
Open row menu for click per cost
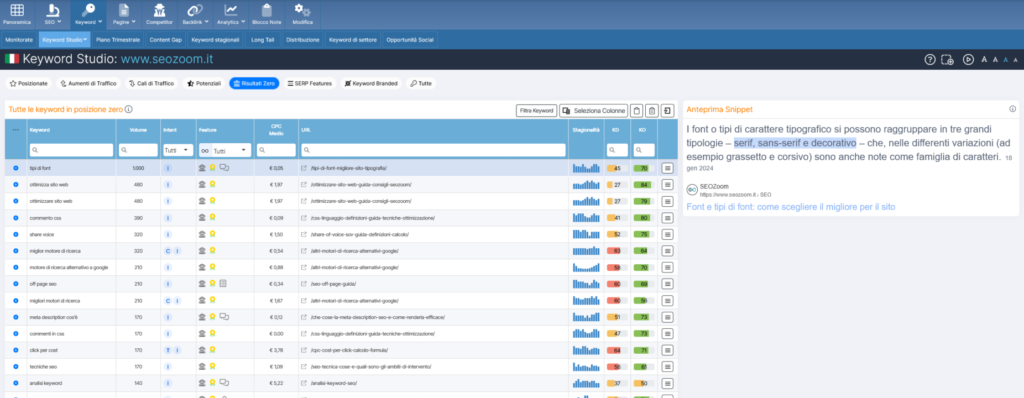(x=667, y=350)
